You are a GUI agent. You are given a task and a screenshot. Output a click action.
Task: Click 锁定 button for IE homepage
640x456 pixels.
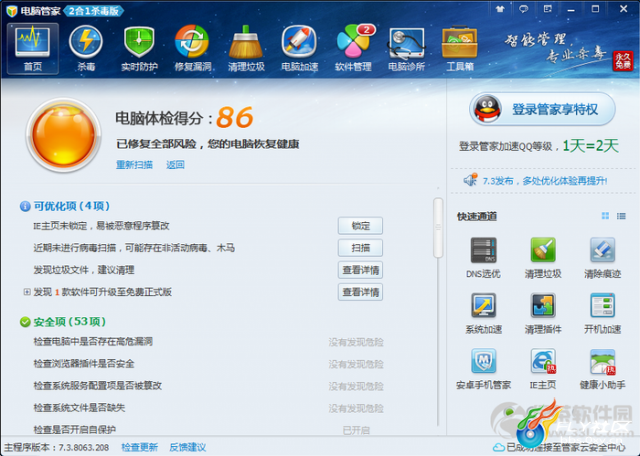point(360,226)
